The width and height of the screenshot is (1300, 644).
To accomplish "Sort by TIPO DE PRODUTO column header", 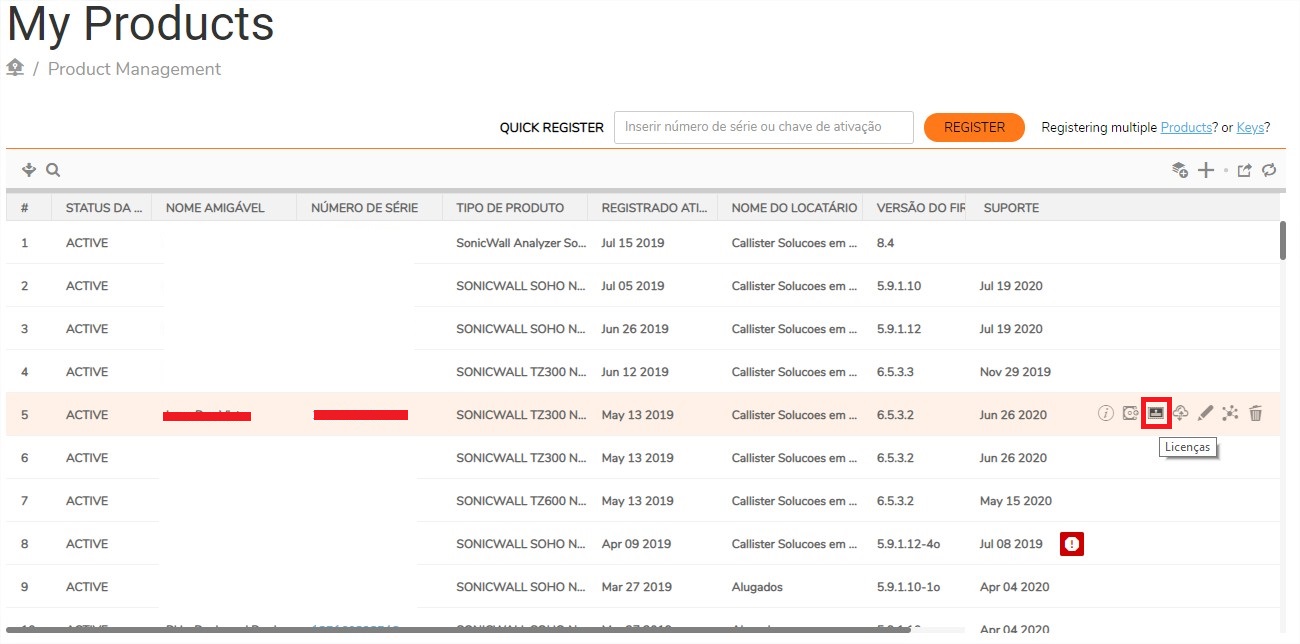I will [514, 208].
